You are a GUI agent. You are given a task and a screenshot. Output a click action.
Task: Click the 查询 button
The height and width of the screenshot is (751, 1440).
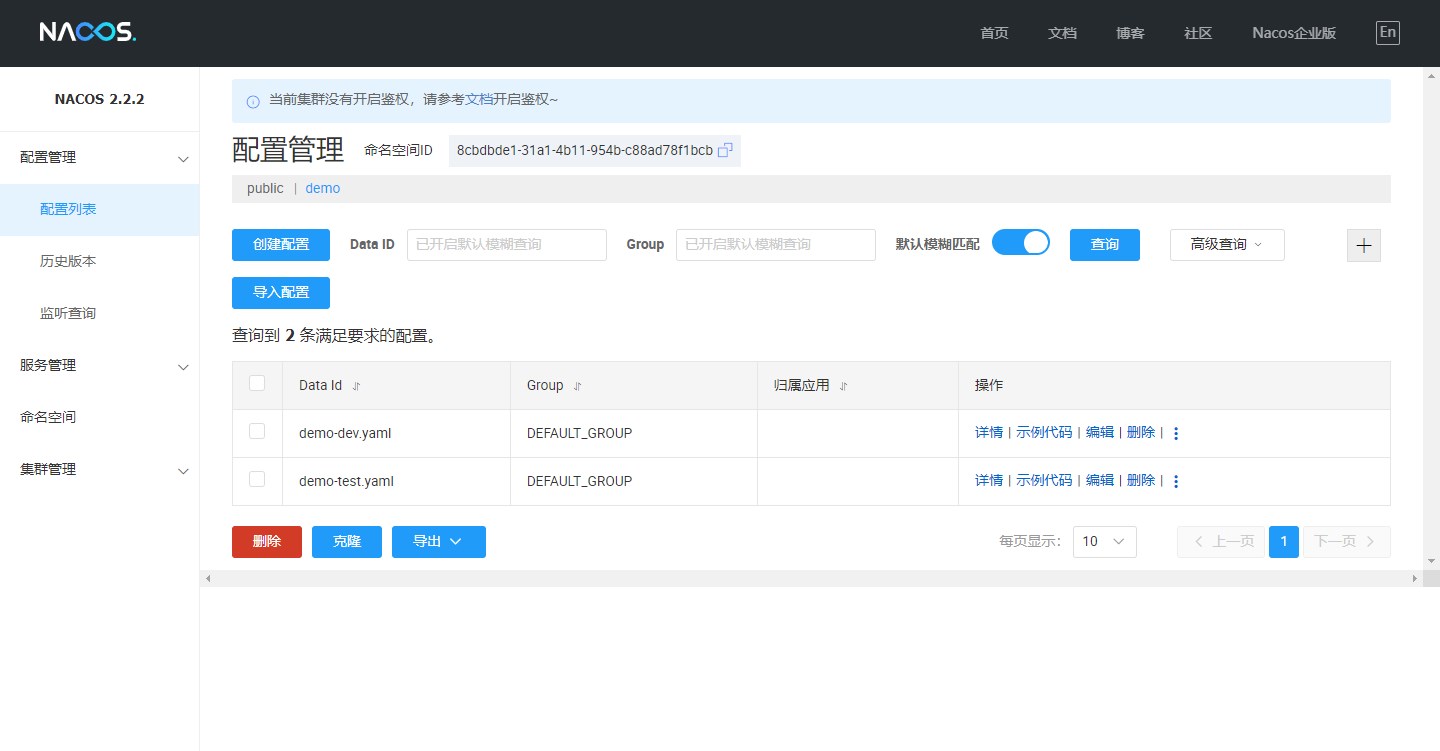pos(1105,245)
